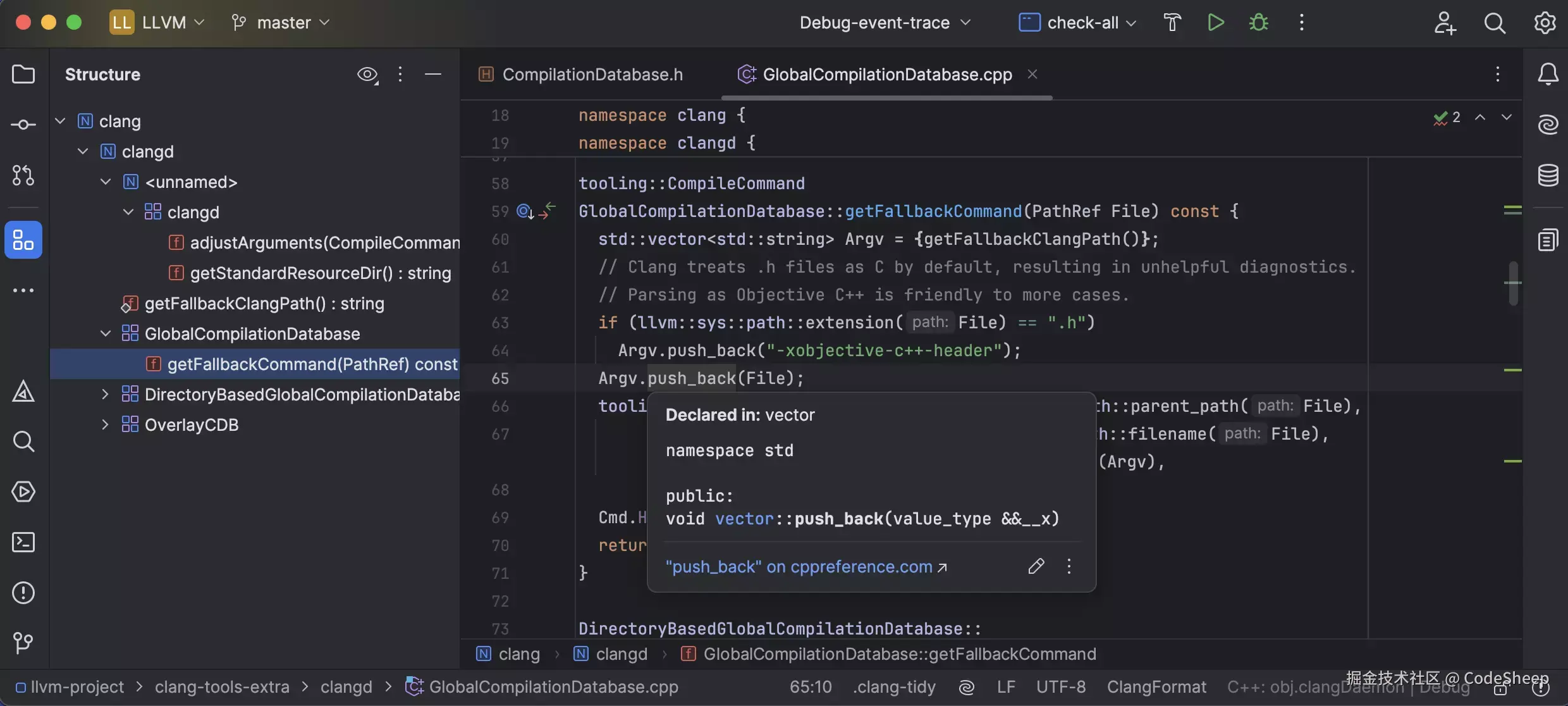Click ClangFormat in the status bar

[1156, 687]
